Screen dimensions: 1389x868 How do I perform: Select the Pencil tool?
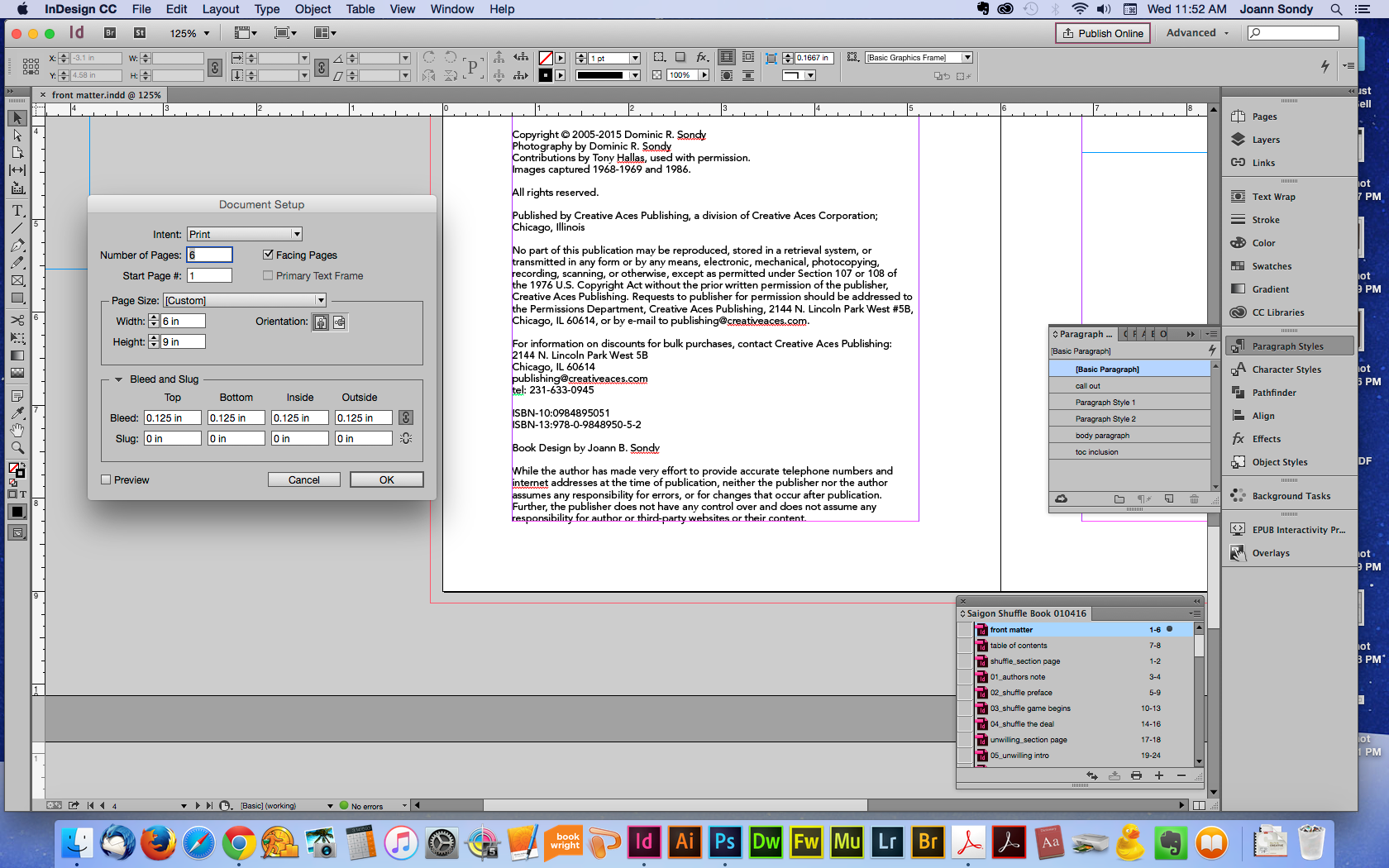pyautogui.click(x=17, y=263)
